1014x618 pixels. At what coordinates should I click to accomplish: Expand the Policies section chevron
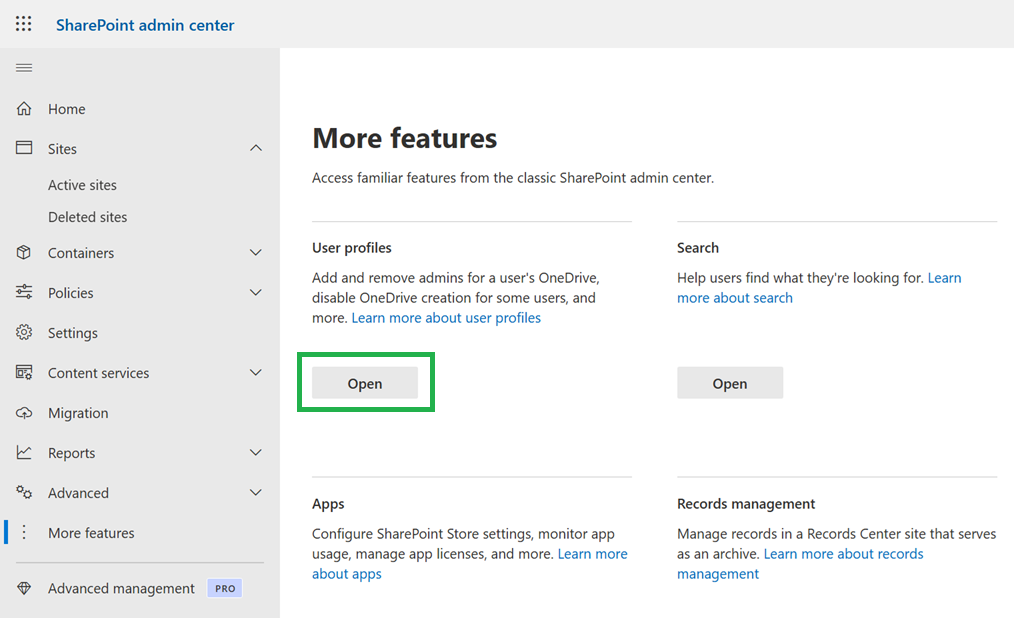pos(256,292)
